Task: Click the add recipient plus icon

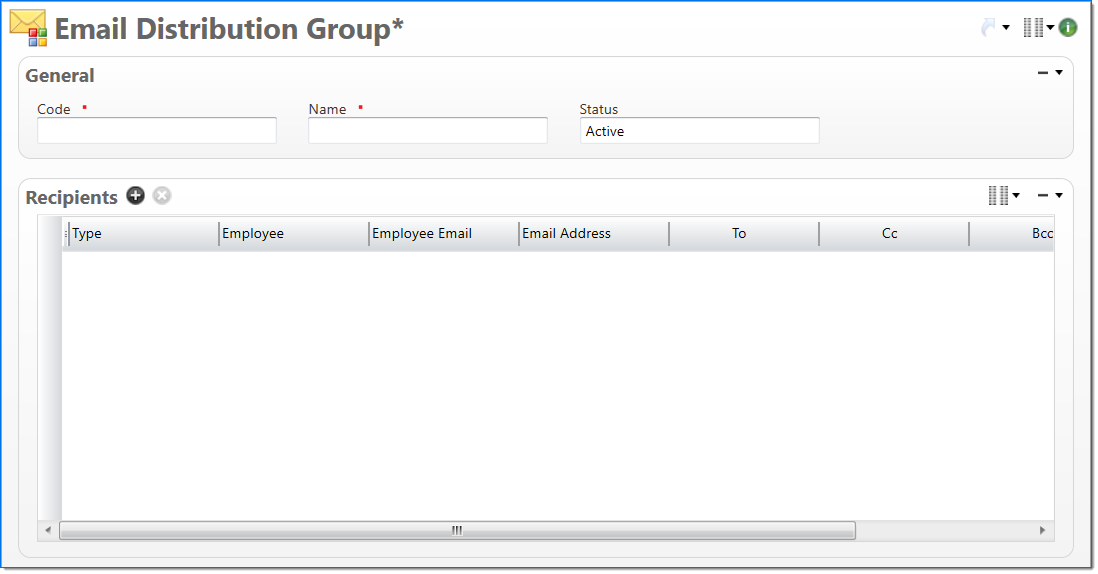Action: click(x=136, y=196)
